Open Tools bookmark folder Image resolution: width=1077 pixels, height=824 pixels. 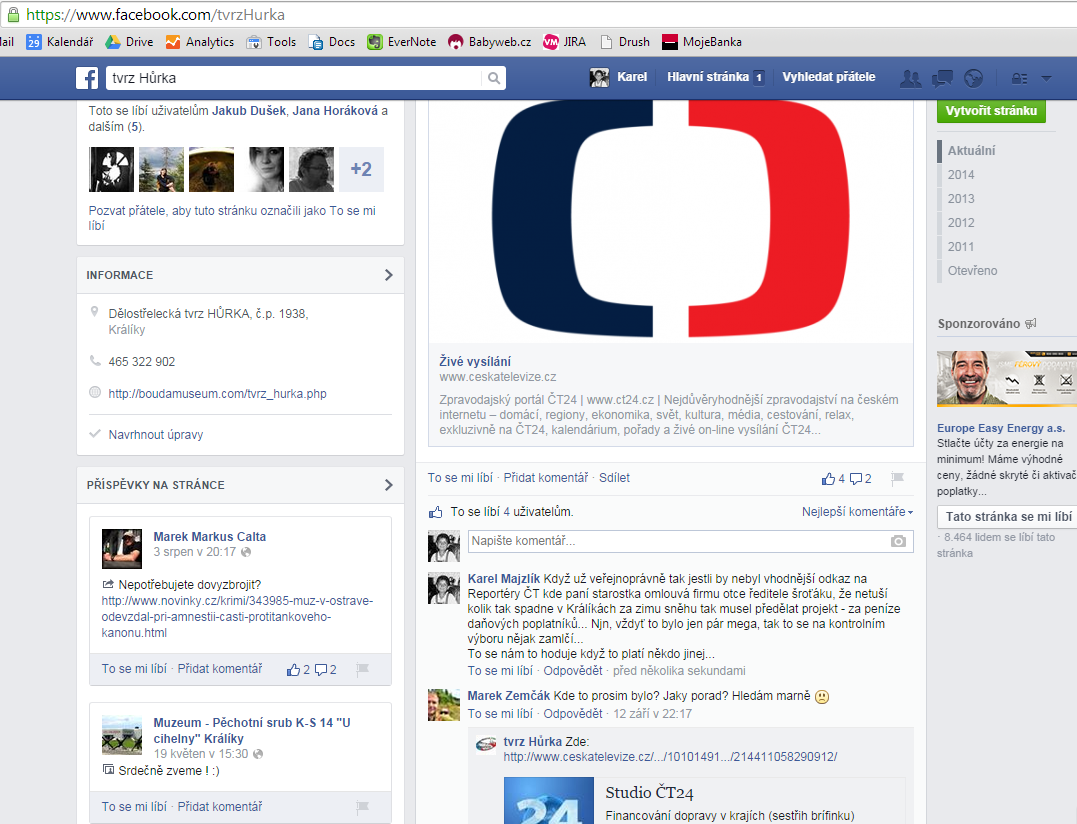pyautogui.click(x=272, y=42)
